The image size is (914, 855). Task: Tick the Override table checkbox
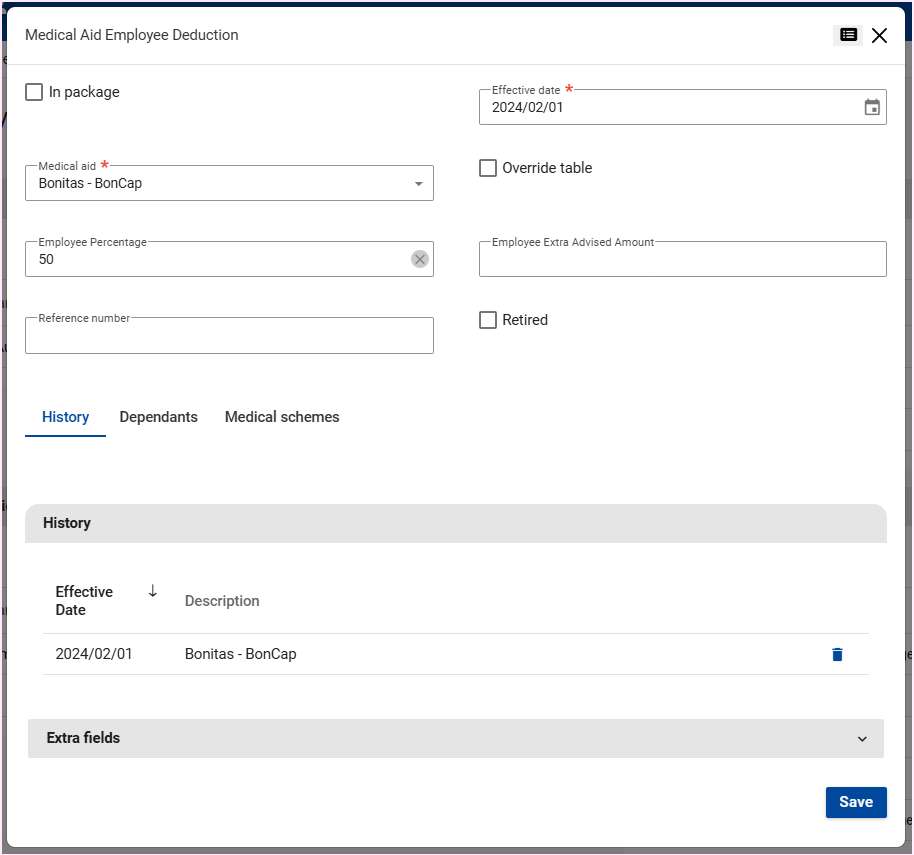(x=488, y=169)
